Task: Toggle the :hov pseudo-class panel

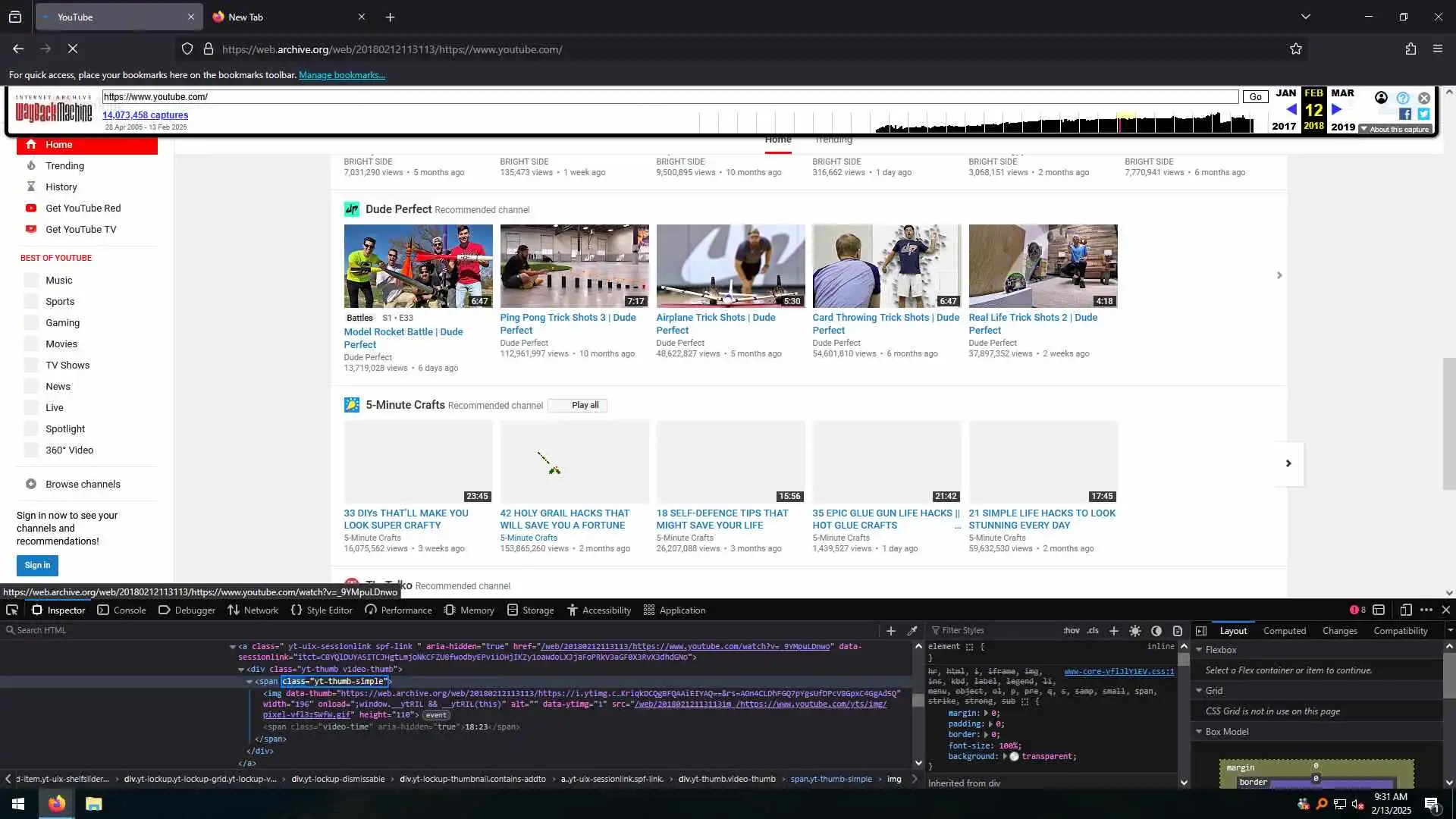Action: 1071,631
